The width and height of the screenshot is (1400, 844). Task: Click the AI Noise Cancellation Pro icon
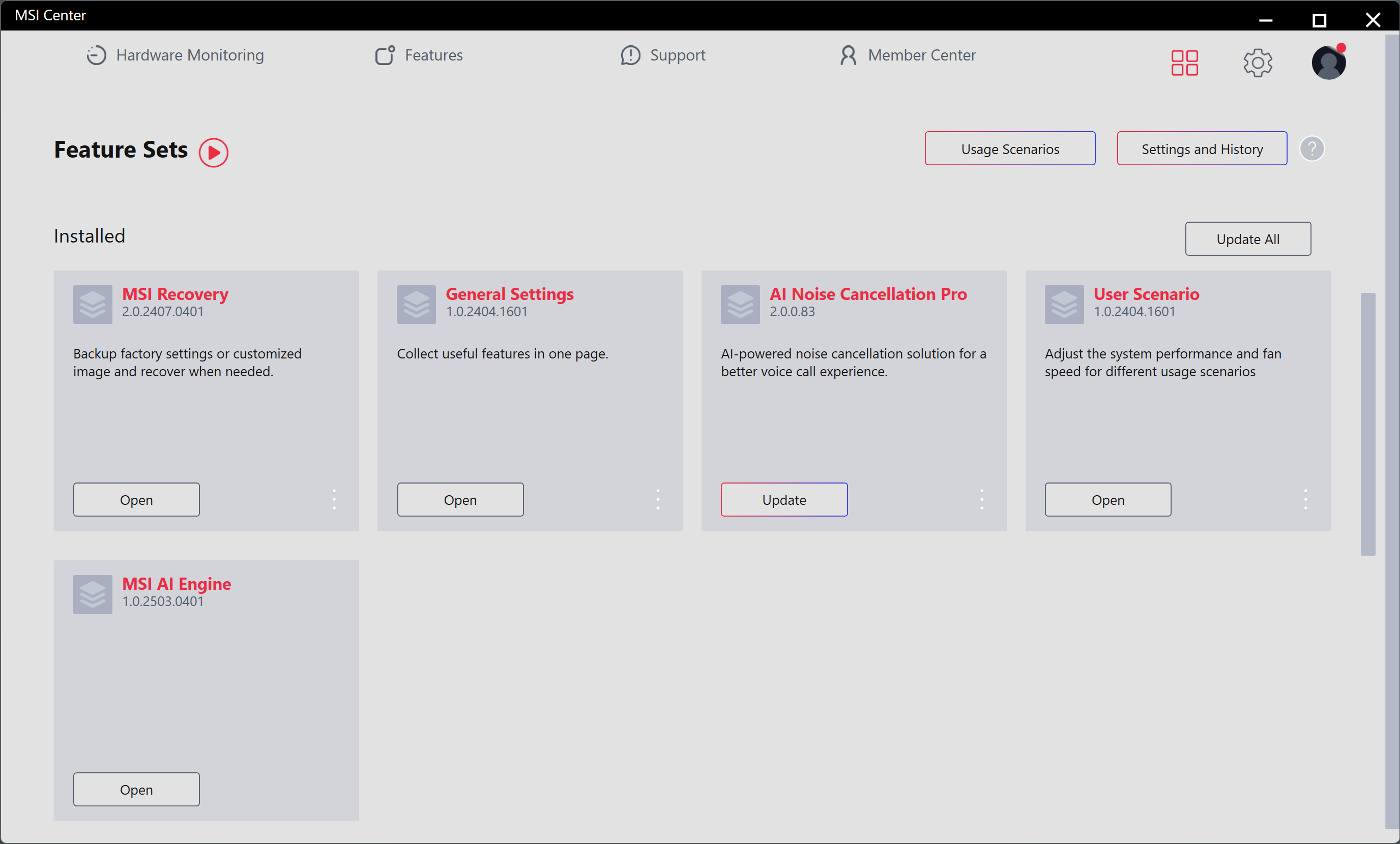[740, 305]
